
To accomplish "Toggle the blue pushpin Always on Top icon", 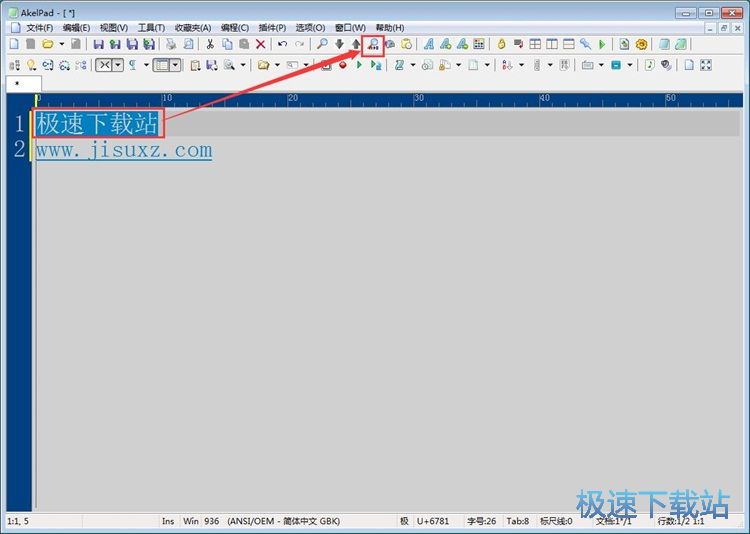I will click(x=585, y=44).
